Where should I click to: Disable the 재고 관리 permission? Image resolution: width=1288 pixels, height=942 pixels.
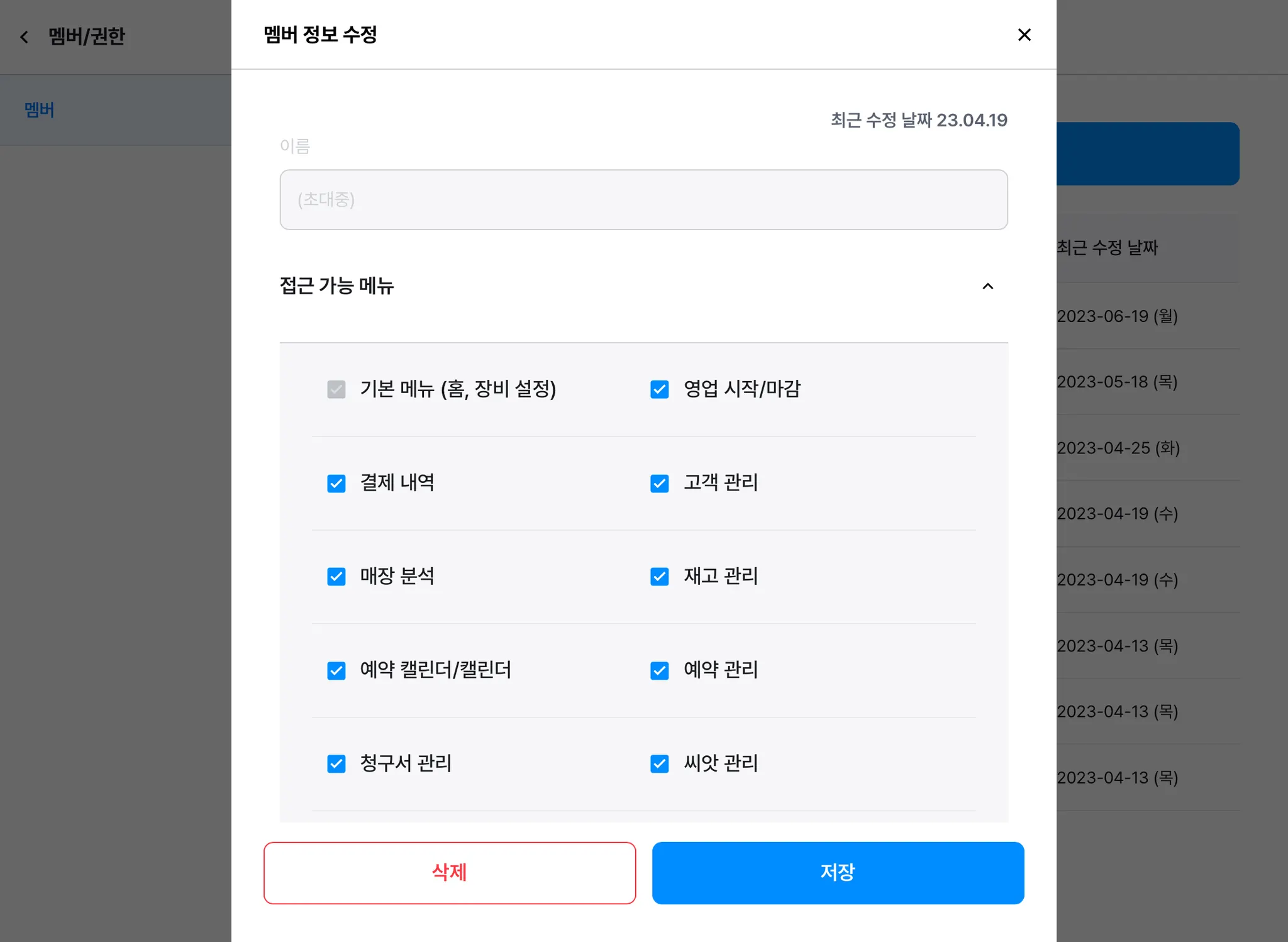tap(659, 577)
